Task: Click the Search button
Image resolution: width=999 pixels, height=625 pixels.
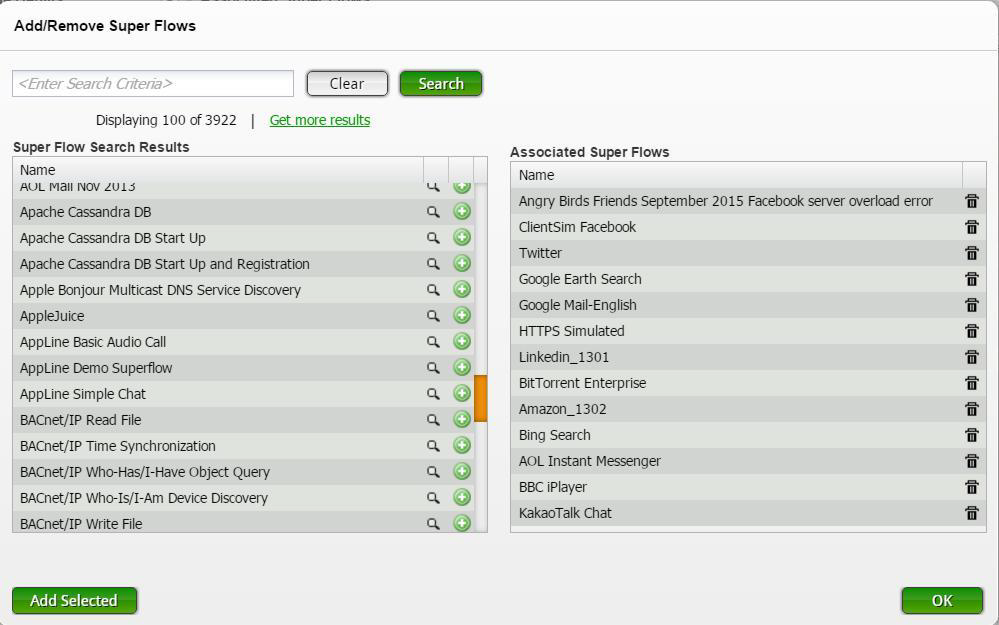Action: point(441,84)
